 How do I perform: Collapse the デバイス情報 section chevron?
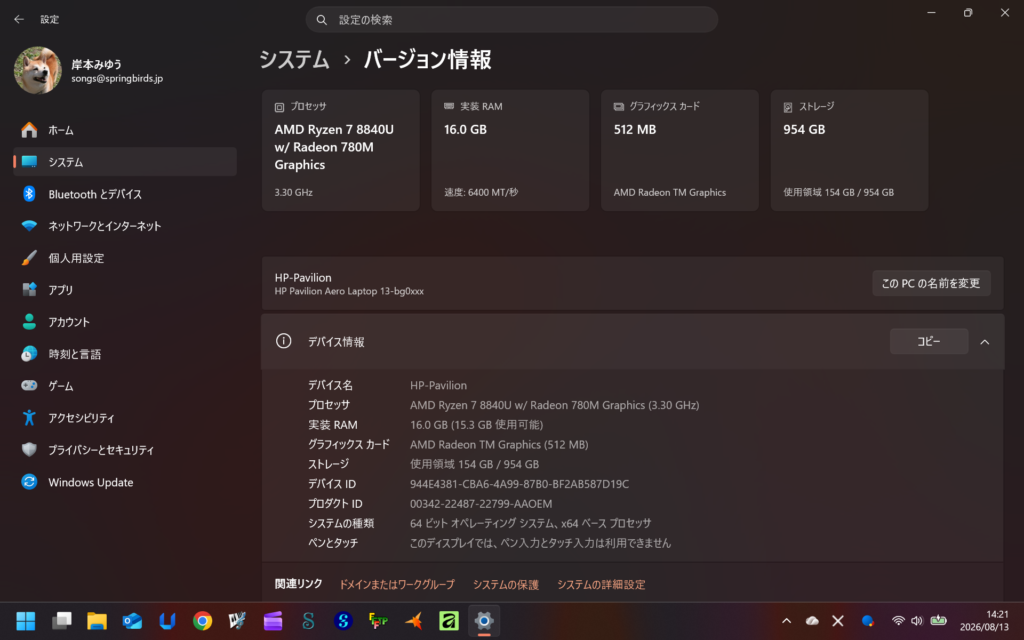point(984,342)
